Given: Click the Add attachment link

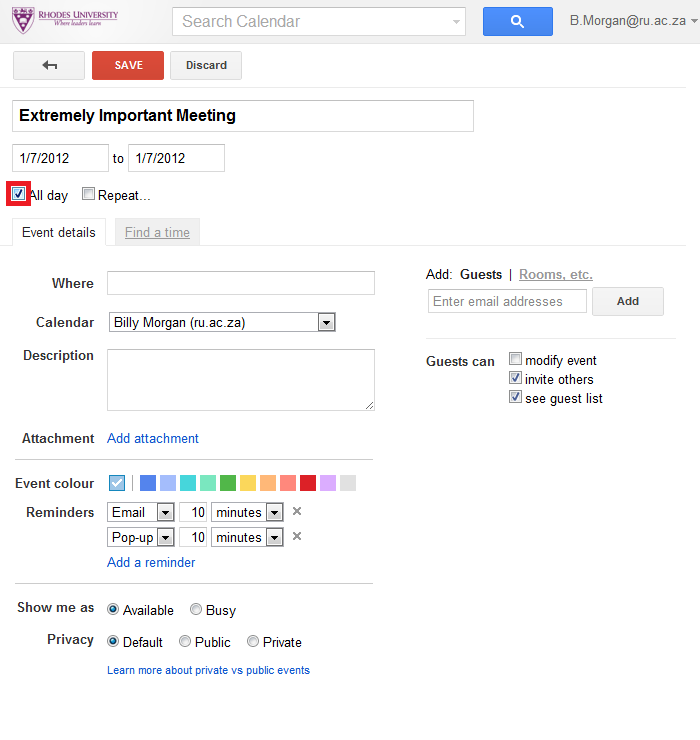Looking at the screenshot, I should pos(152,438).
